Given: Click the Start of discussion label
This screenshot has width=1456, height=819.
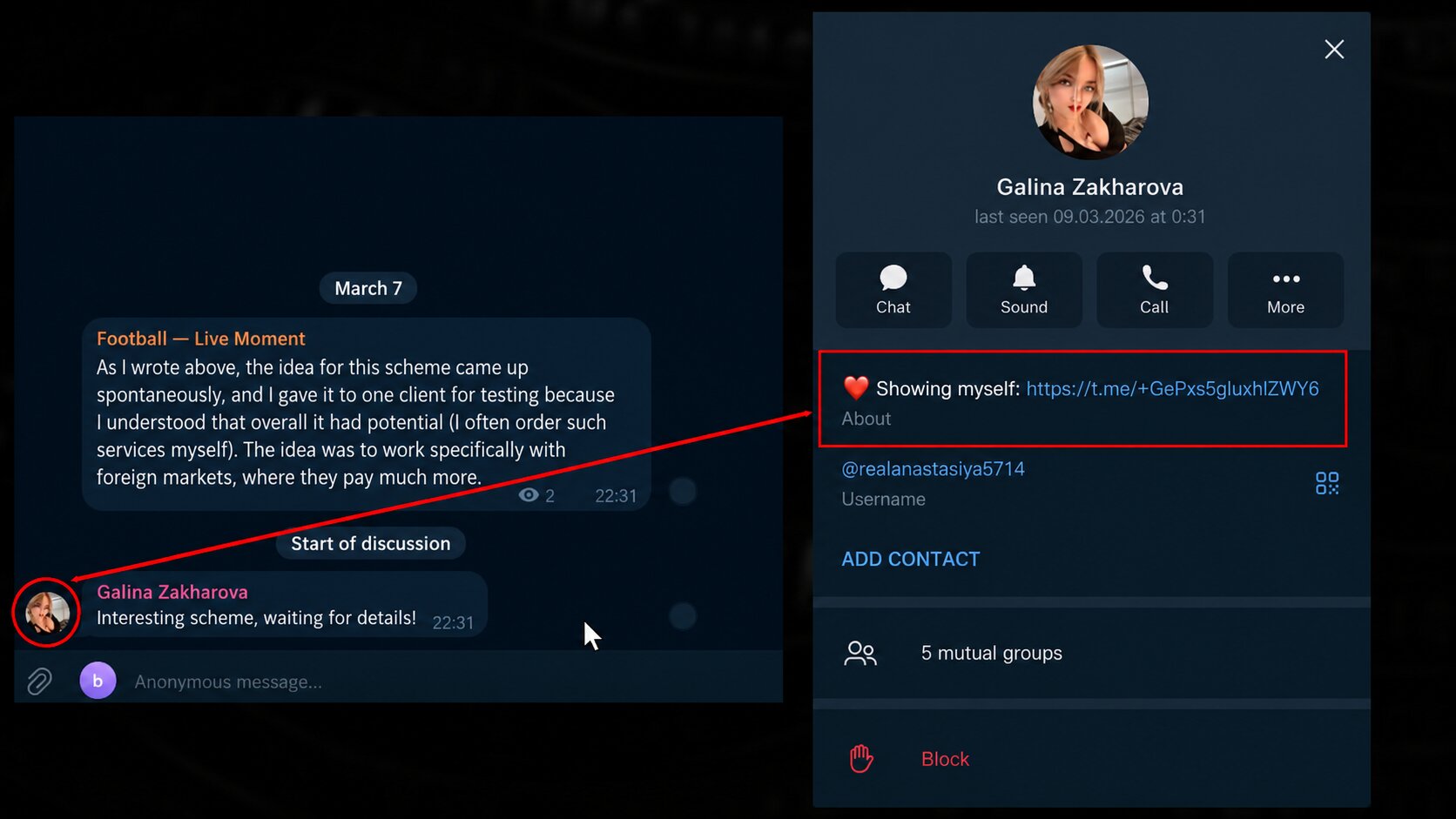Looking at the screenshot, I should tap(371, 543).
